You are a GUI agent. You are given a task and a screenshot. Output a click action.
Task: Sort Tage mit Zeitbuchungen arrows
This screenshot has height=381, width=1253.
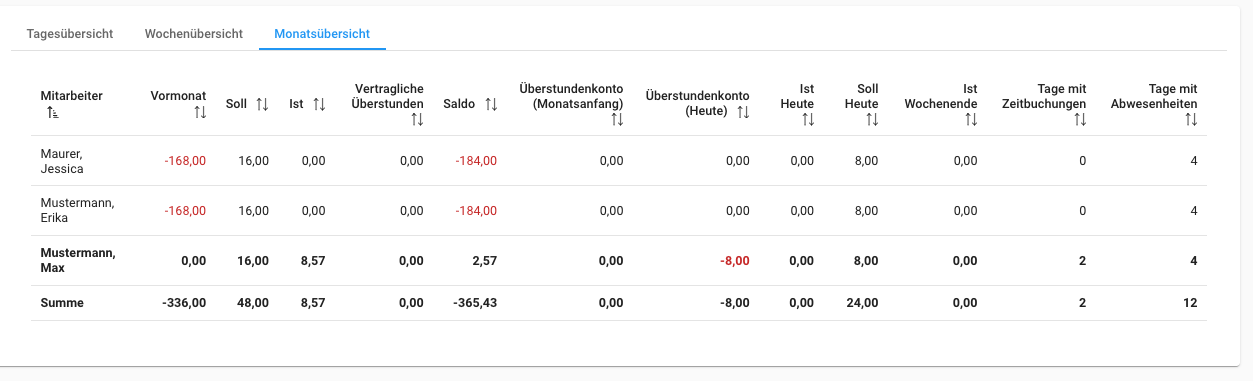tap(1079, 120)
